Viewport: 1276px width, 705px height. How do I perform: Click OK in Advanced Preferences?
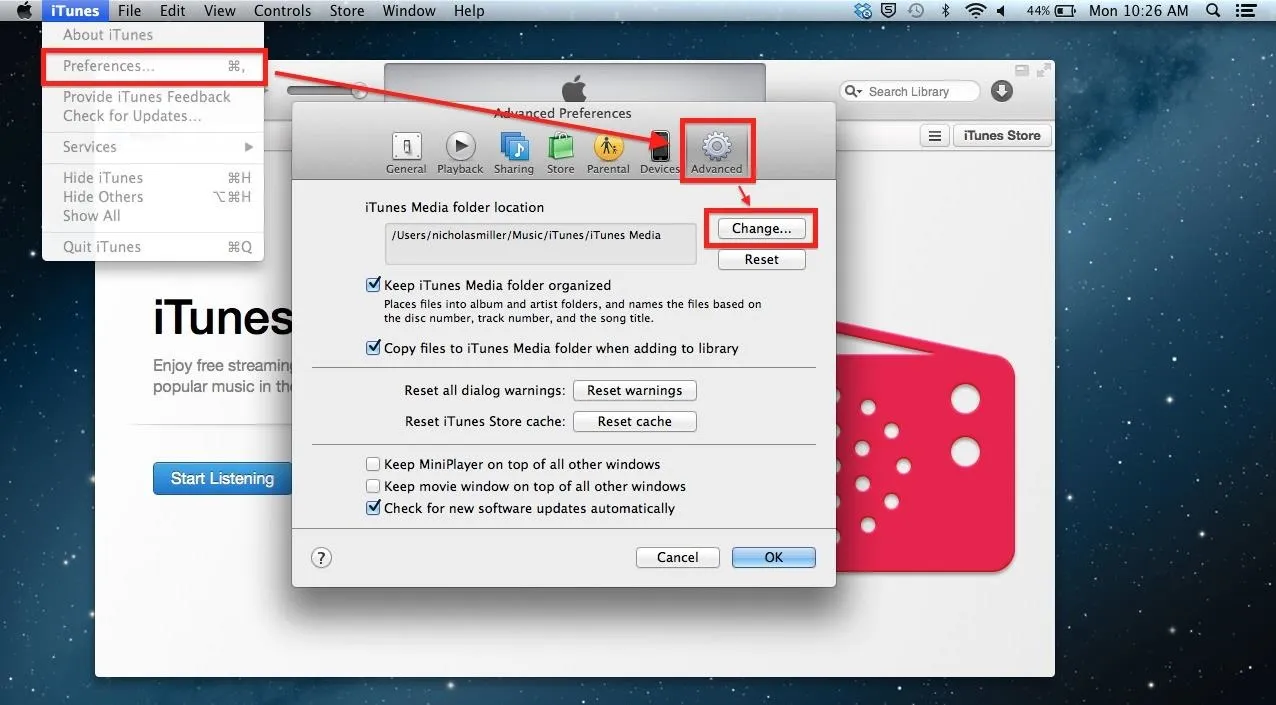pyautogui.click(x=773, y=557)
